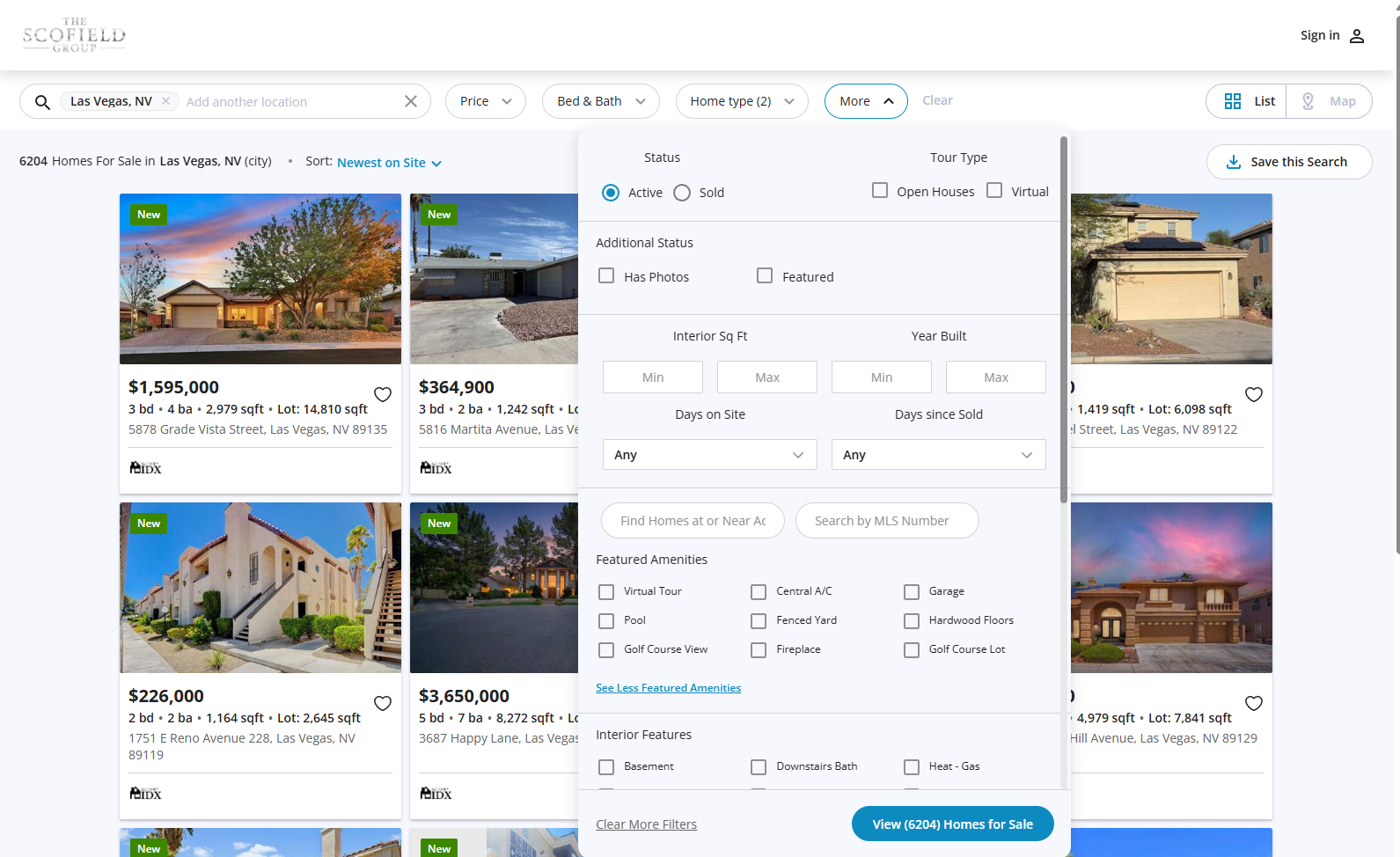Viewport: 1400px width, 857px height.
Task: Check the Open Houses checkbox
Action: pyautogui.click(x=880, y=190)
